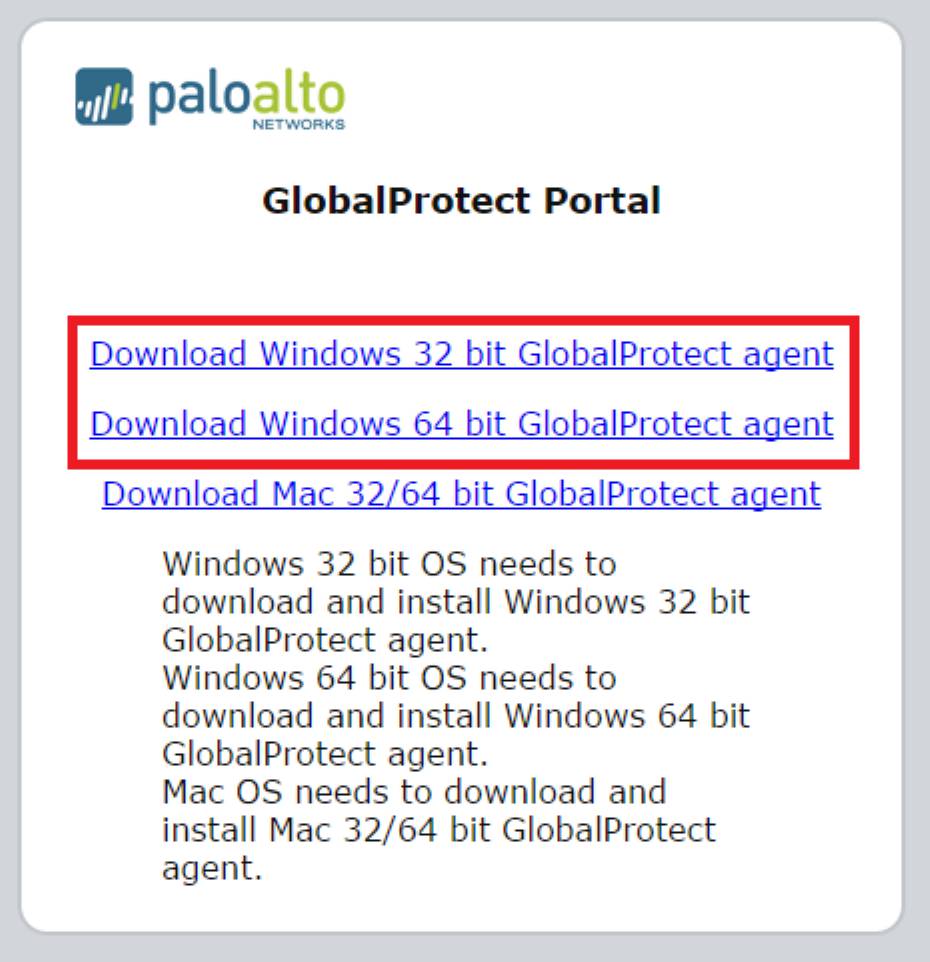
Task: Click the word "Windows" in the 64 bit download link
Action: coord(330,424)
